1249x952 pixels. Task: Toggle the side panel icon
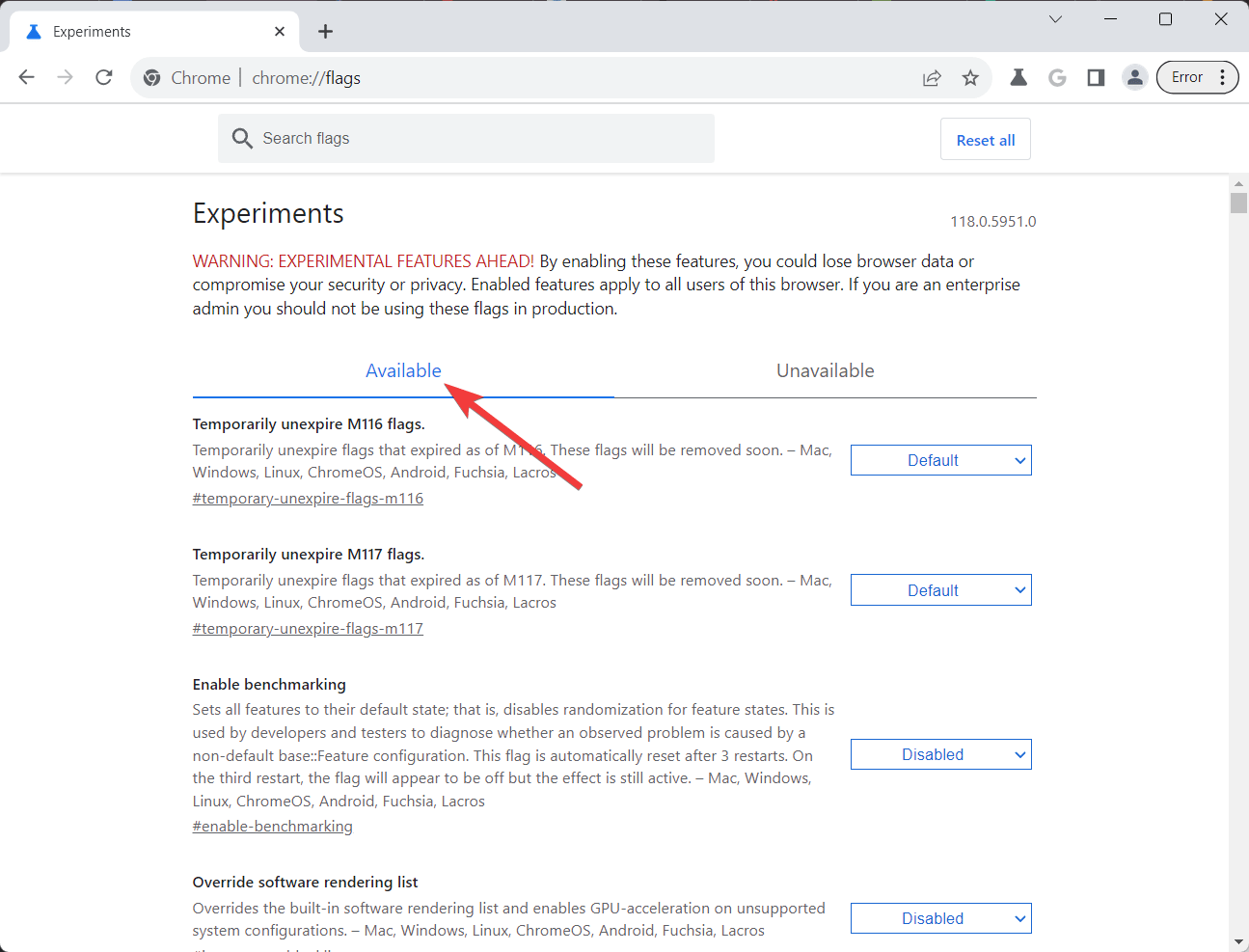pyautogui.click(x=1096, y=77)
